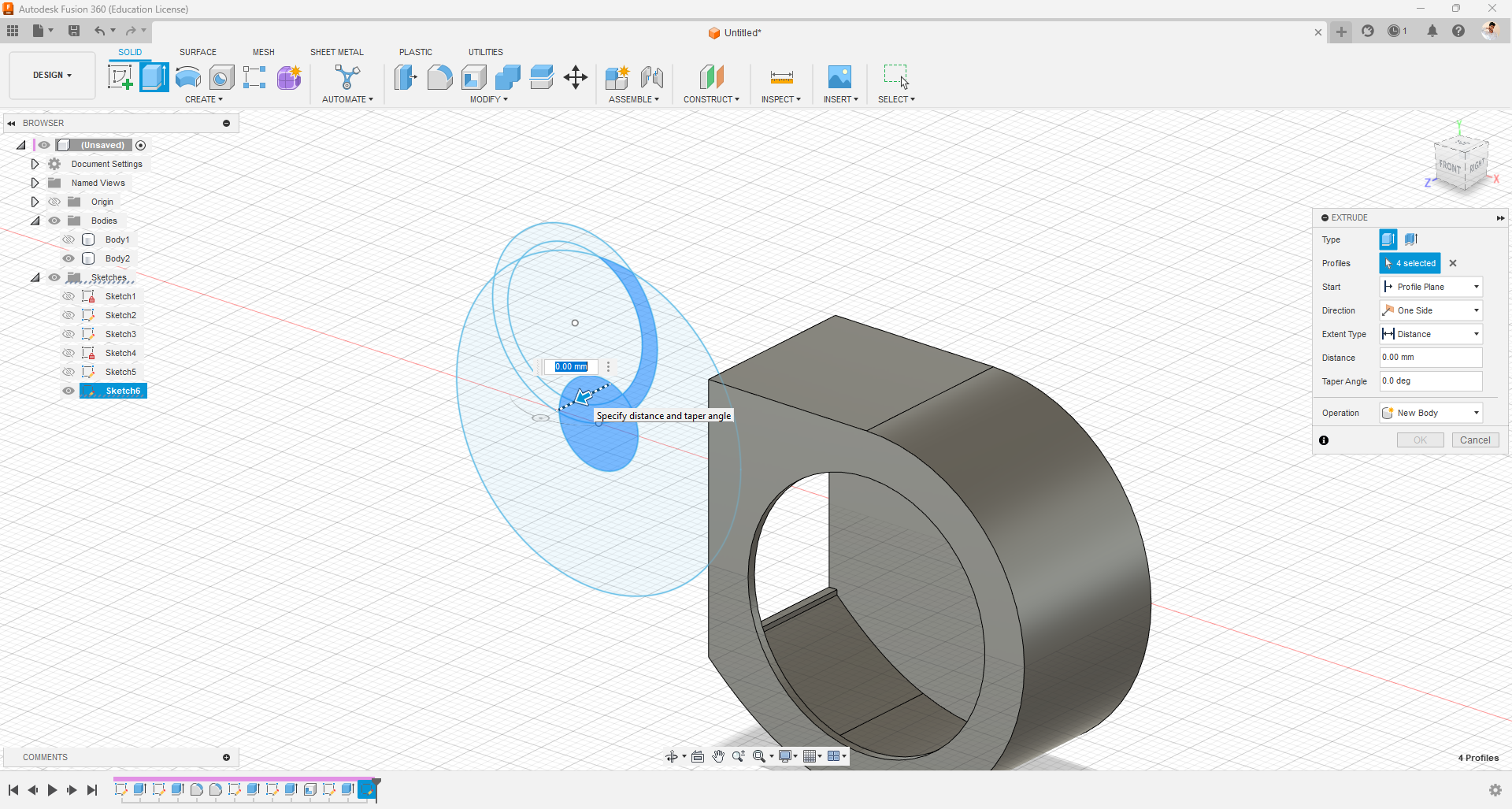Image resolution: width=1512 pixels, height=809 pixels.
Task: Open the ViewCube front face
Action: pyautogui.click(x=1449, y=166)
